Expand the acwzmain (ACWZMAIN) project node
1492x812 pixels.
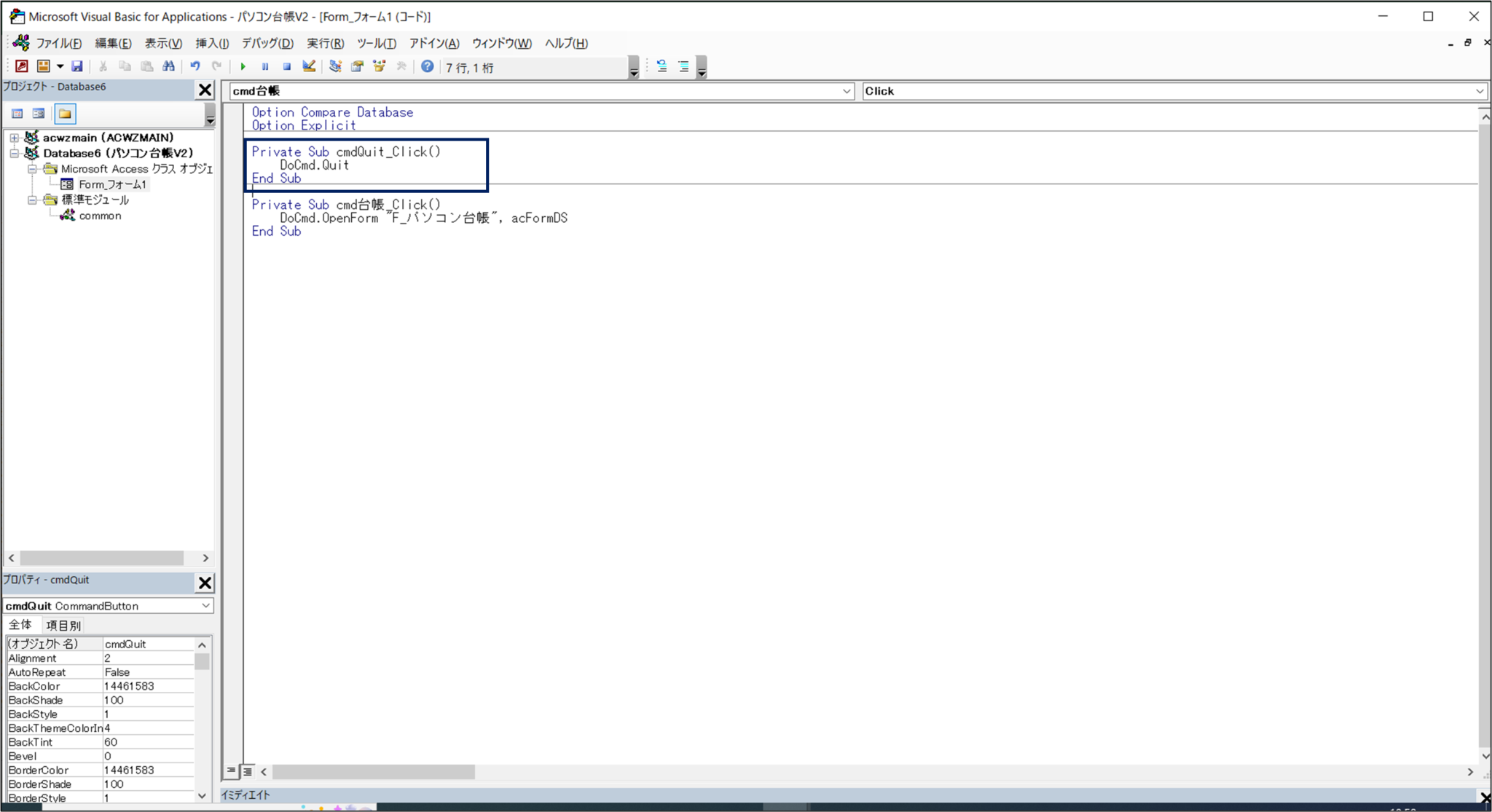(x=14, y=137)
